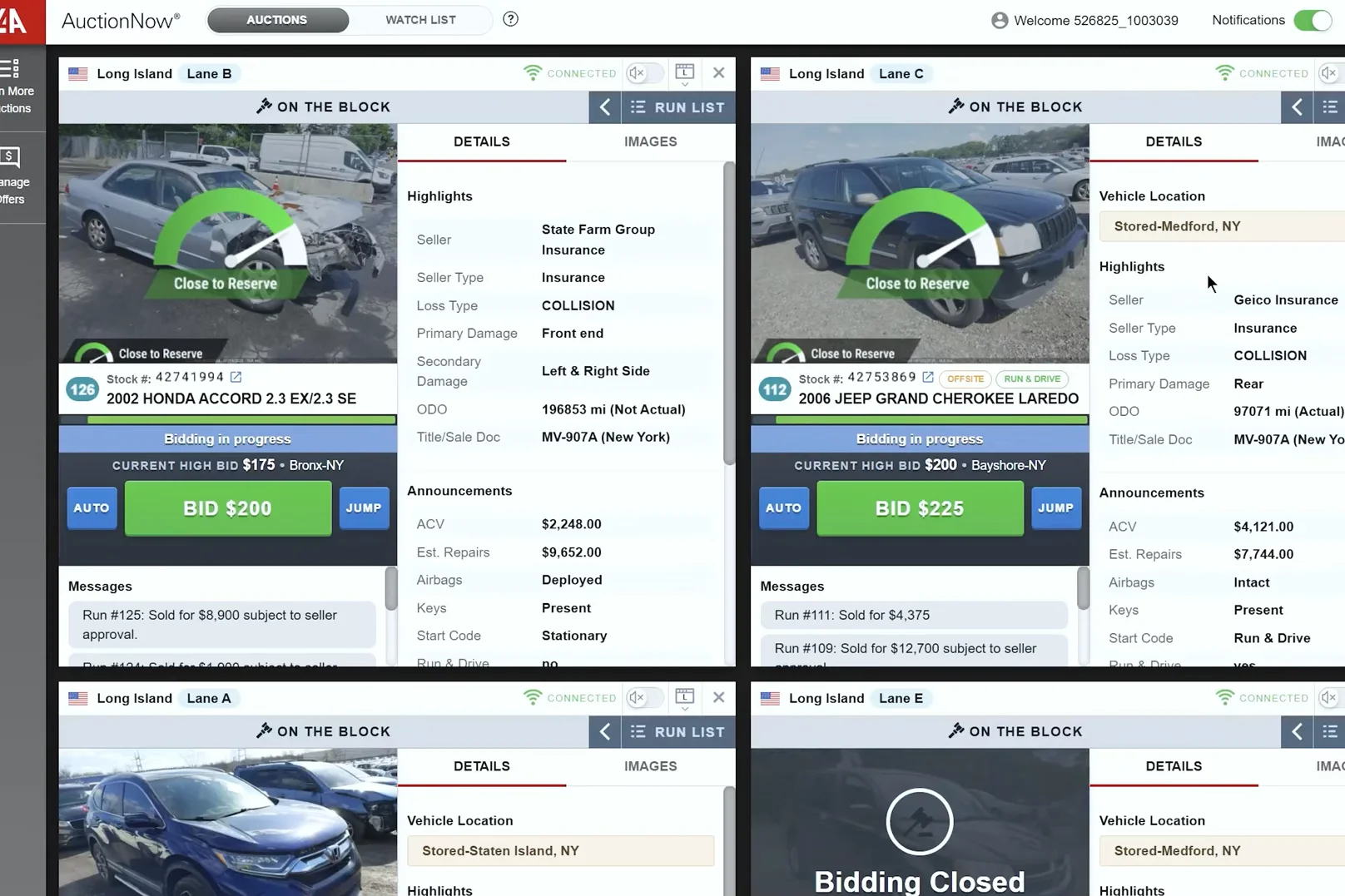Click AUTO bid for the Honda Accord

[x=92, y=508]
